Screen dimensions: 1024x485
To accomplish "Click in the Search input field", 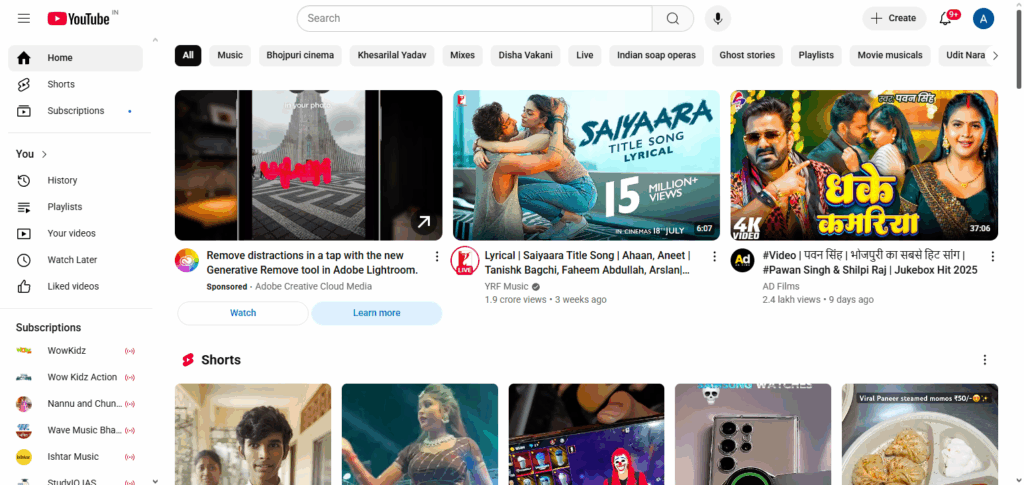I will pyautogui.click(x=475, y=18).
